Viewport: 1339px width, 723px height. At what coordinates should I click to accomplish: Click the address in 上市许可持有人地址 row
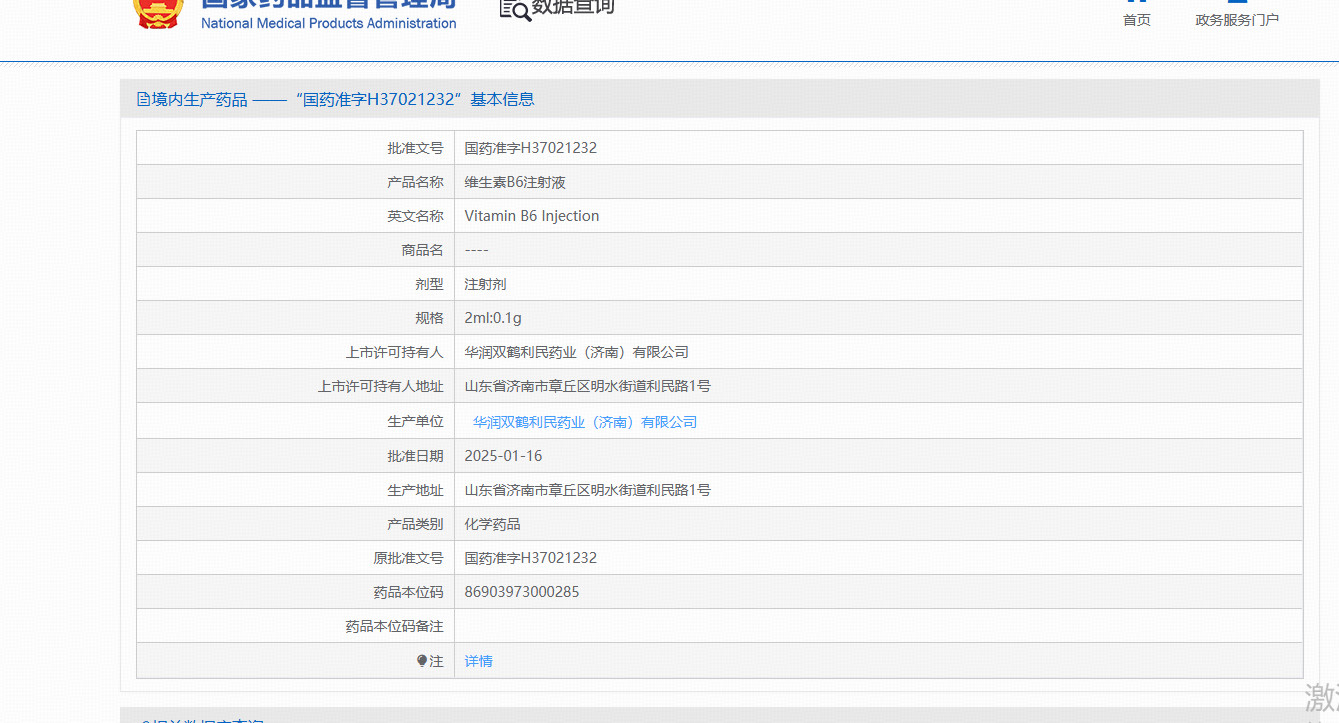pyautogui.click(x=587, y=386)
